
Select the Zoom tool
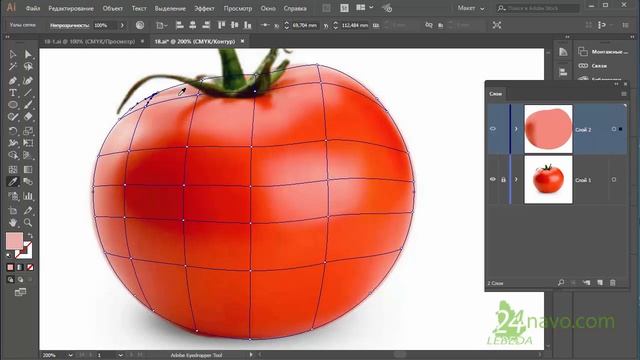click(x=28, y=222)
